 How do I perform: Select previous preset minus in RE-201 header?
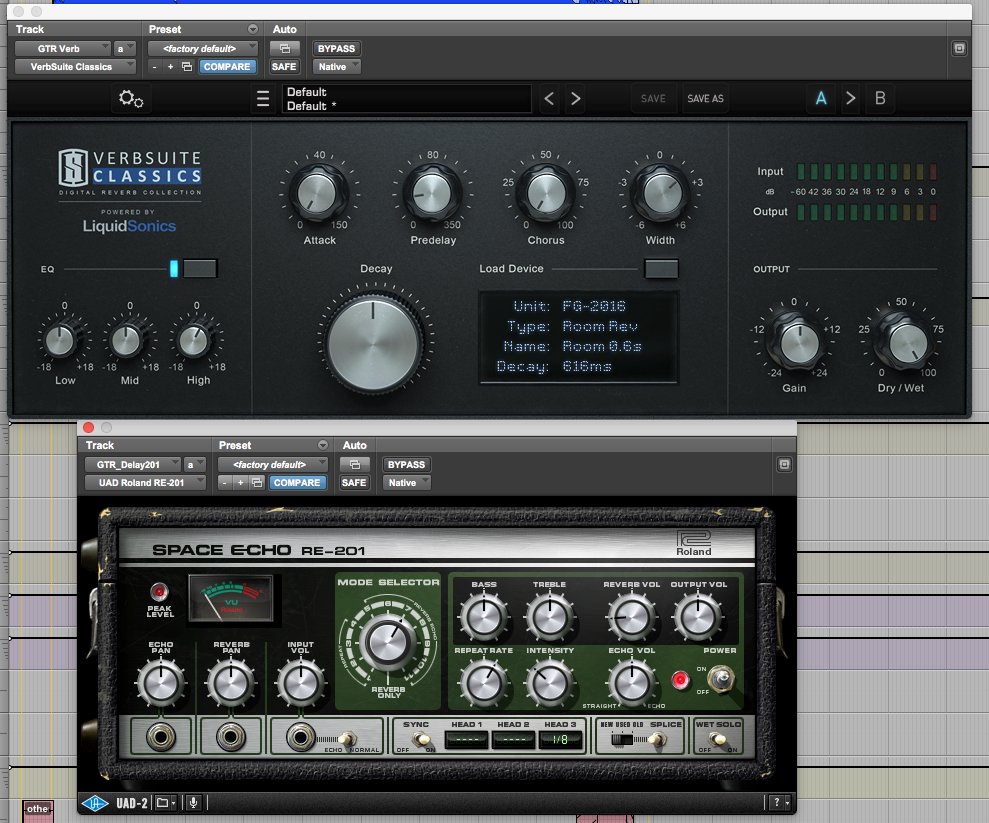[x=225, y=482]
